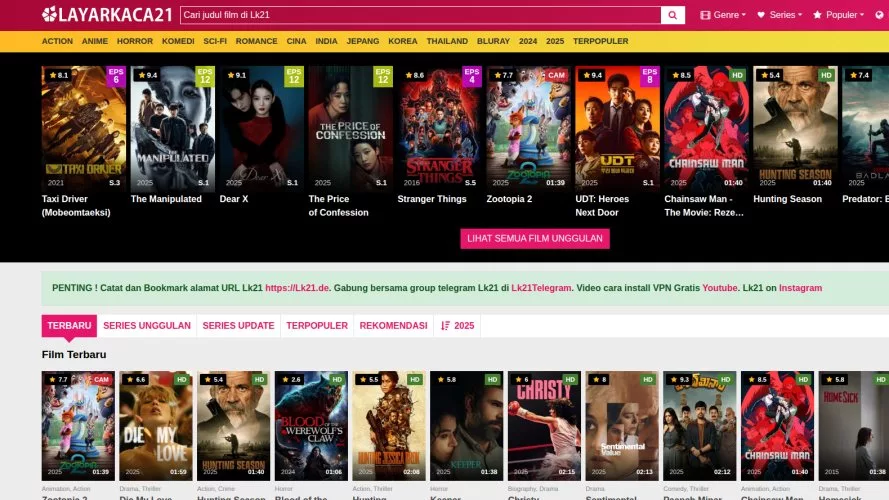Go to the HORROR category
Screen dimensions: 889x500
point(135,41)
